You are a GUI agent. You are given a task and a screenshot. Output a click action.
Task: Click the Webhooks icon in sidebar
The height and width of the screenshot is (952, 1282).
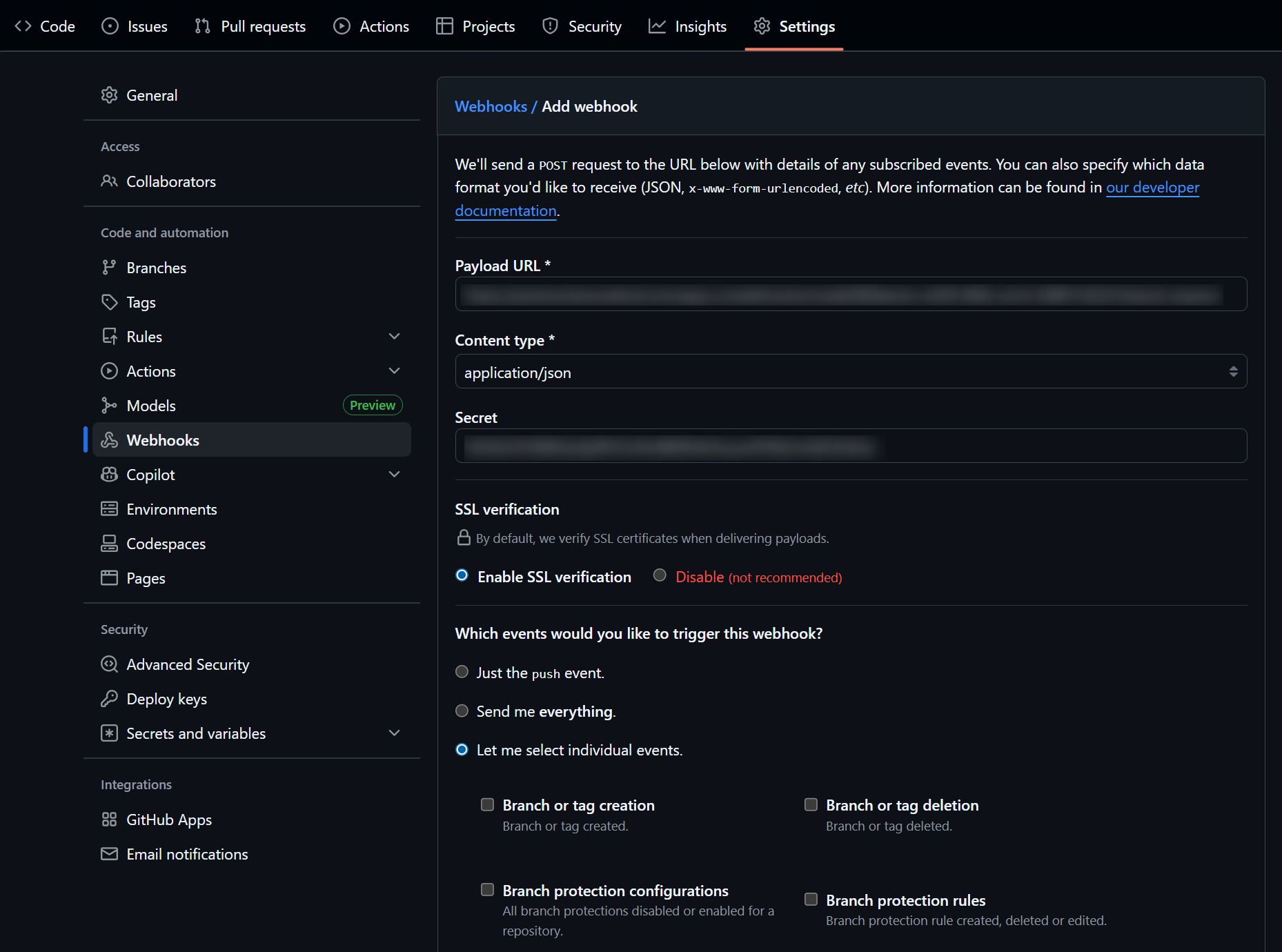tap(109, 440)
